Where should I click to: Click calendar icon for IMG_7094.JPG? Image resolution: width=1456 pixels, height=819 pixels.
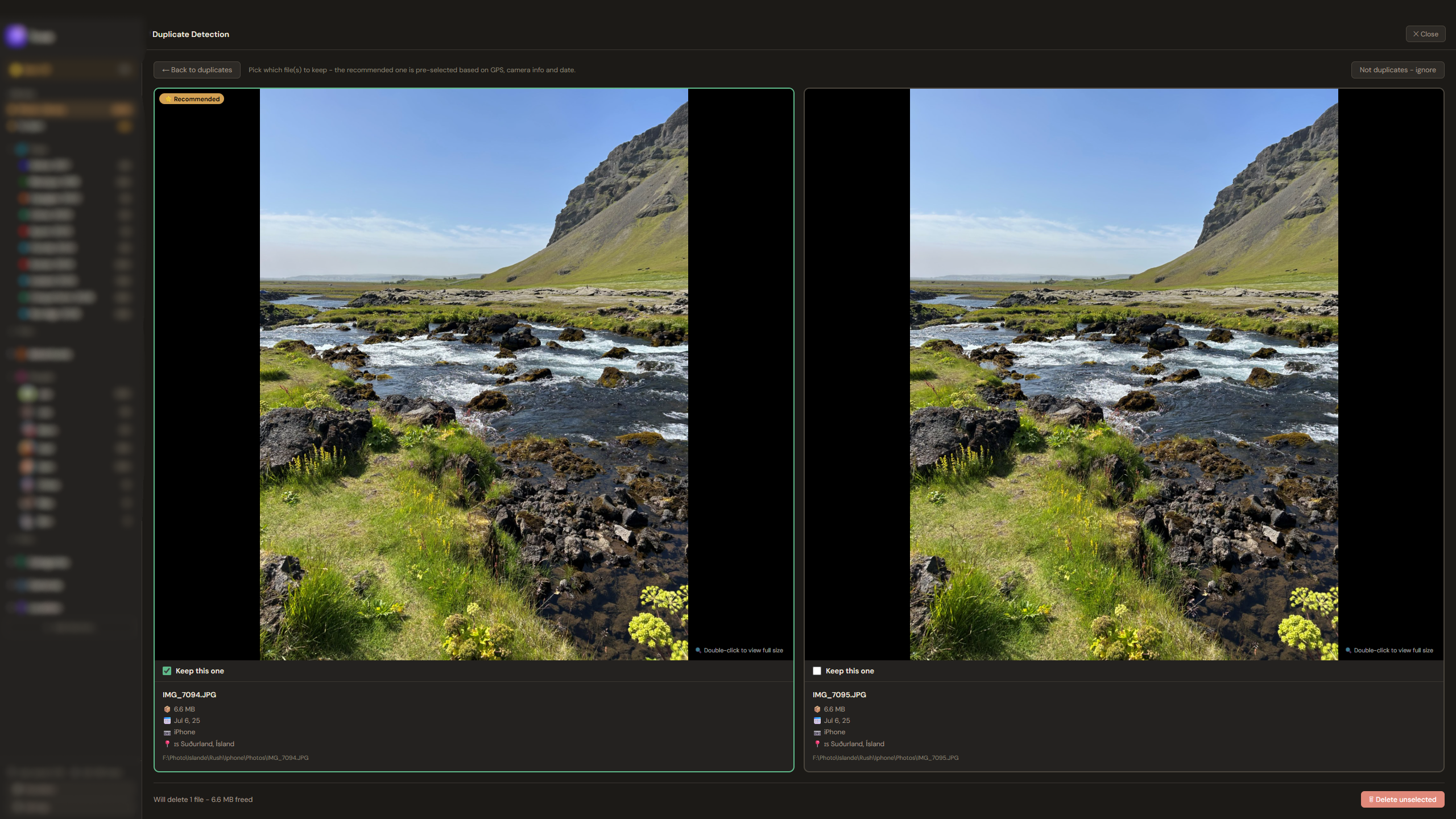coord(167,721)
